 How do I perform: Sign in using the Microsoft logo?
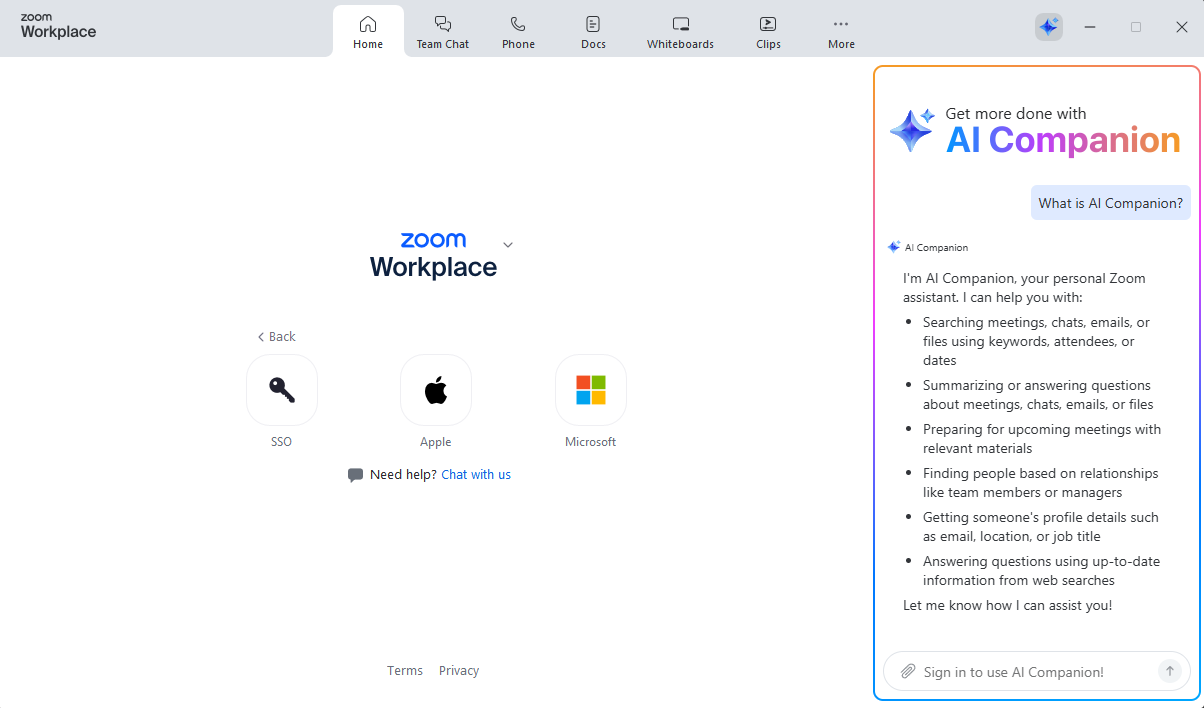click(x=590, y=390)
